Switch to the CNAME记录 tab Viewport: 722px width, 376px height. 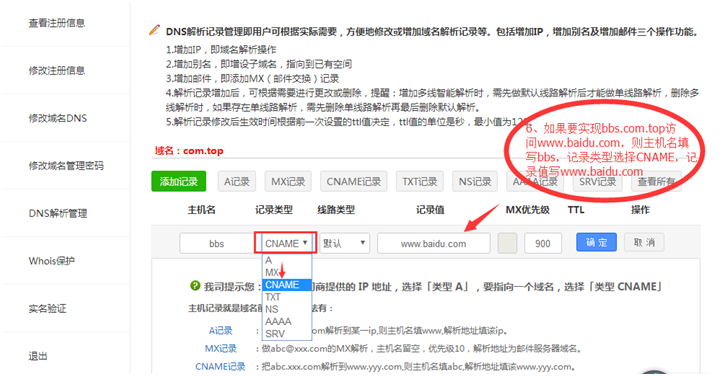[354, 181]
